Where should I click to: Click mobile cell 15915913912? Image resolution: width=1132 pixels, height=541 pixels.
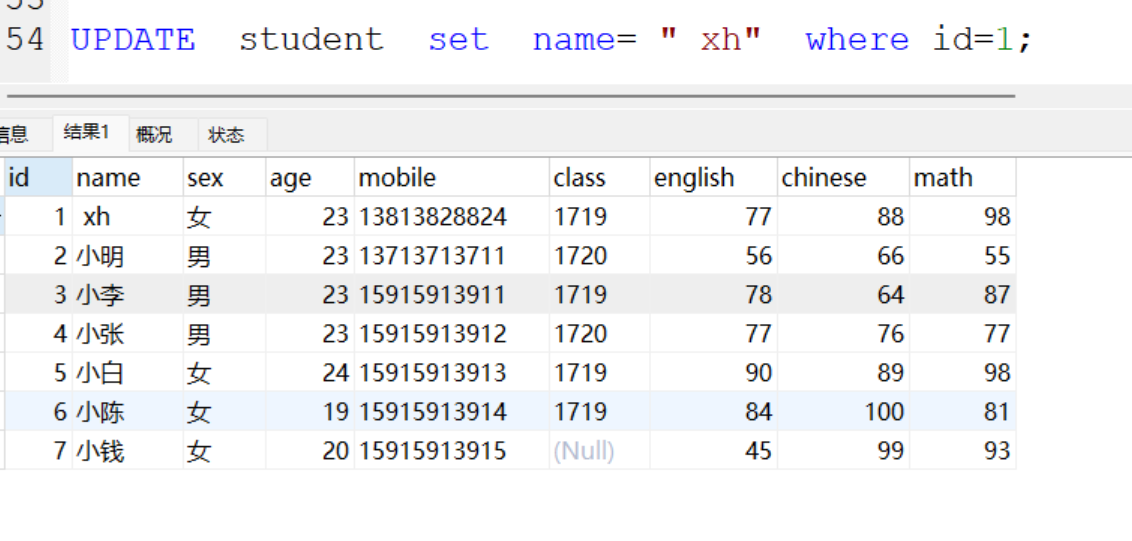[452, 334]
